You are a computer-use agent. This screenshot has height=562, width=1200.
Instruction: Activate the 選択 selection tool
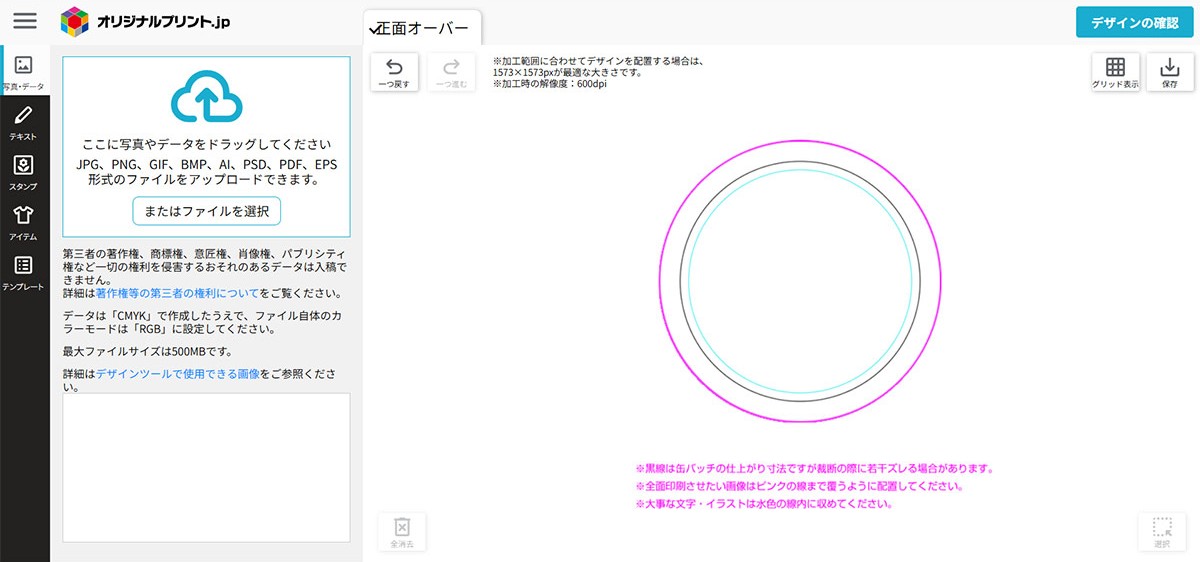click(1162, 532)
